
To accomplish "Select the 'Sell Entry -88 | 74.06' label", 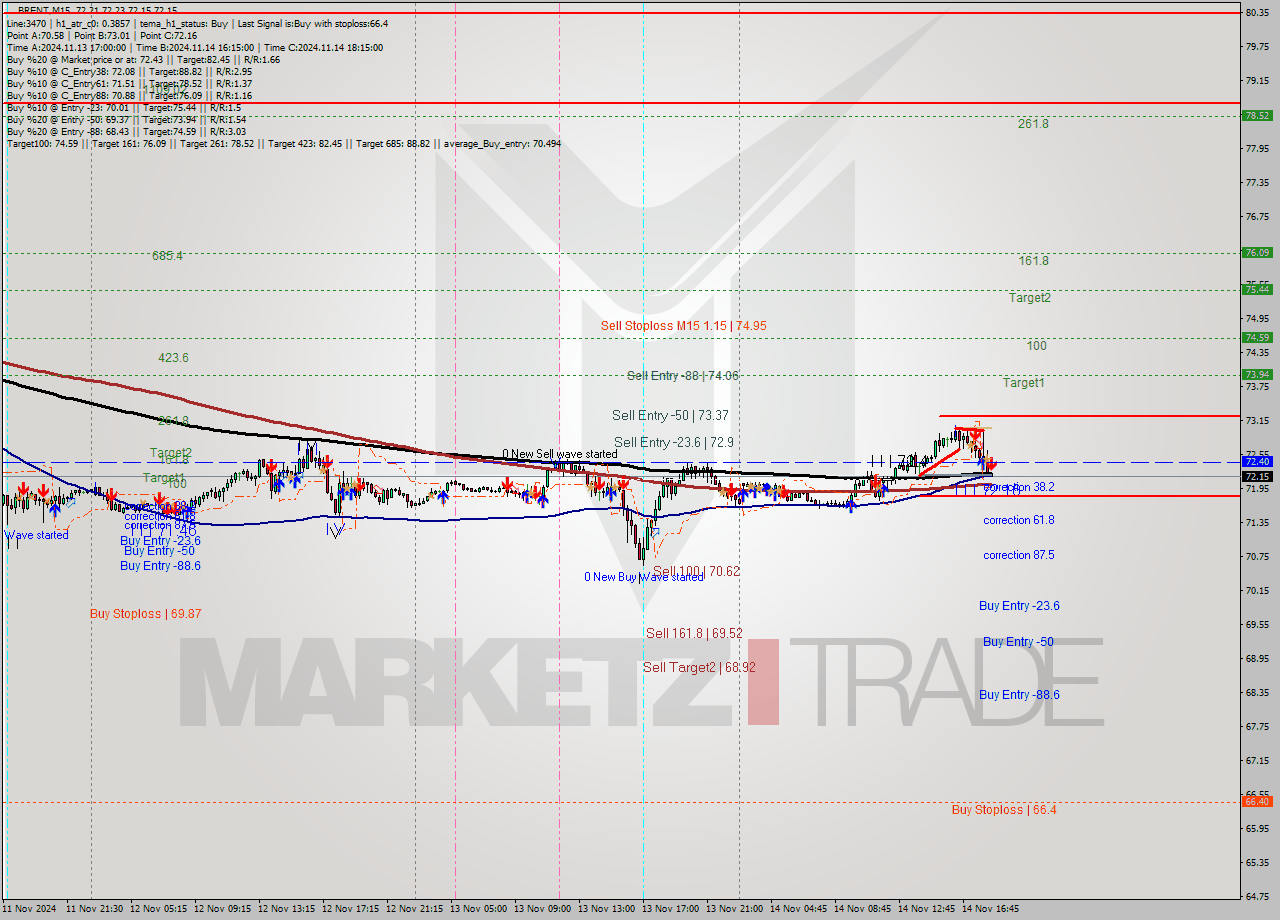I will coord(682,376).
